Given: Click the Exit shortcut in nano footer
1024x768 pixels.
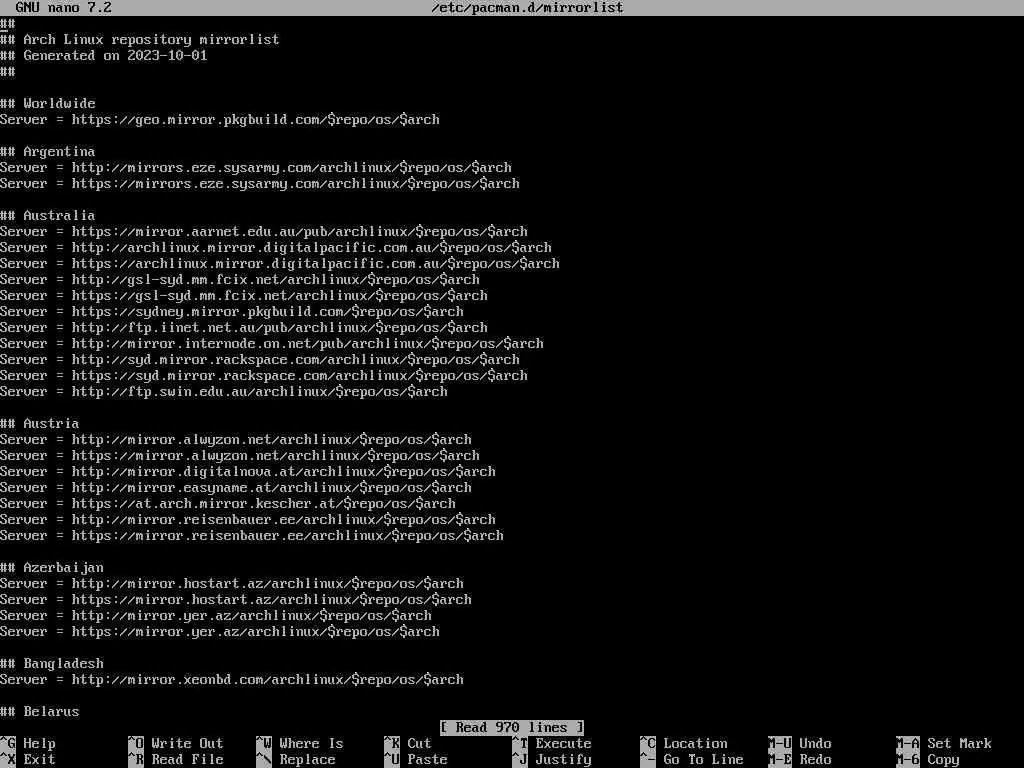Looking at the screenshot, I should (28, 760).
